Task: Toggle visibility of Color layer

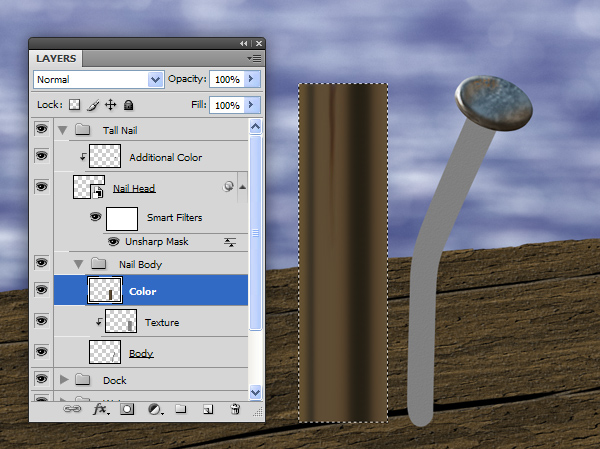Action: pos(42,289)
